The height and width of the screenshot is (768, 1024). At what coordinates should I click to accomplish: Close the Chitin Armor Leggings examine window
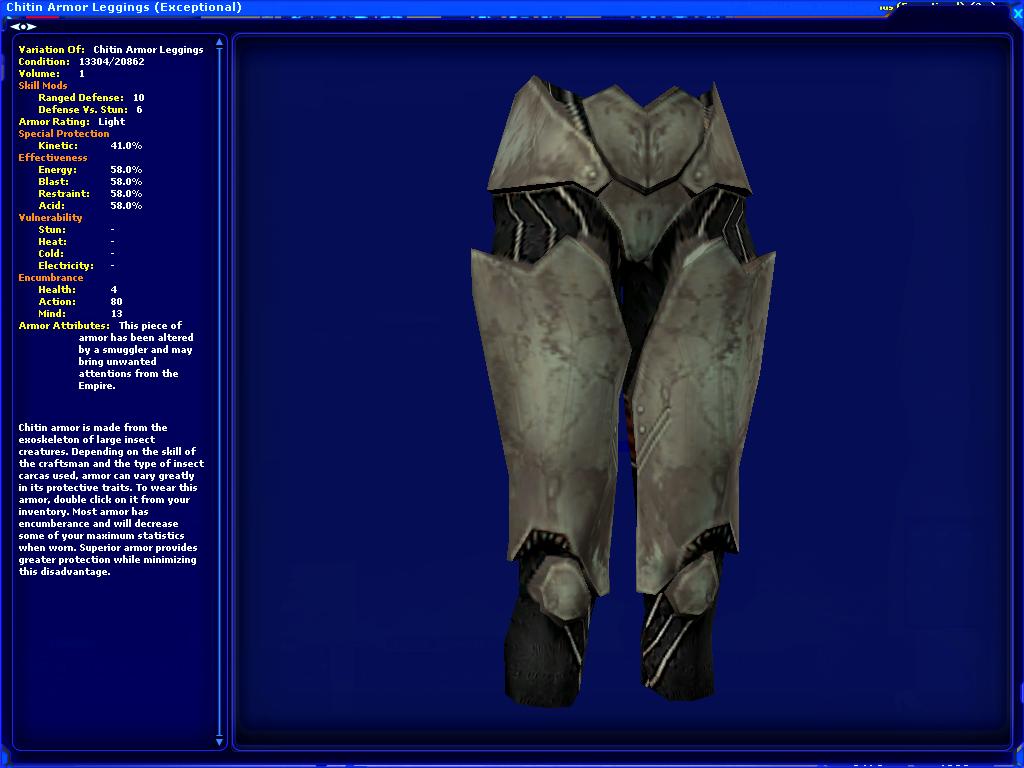pyautogui.click(x=1017, y=14)
